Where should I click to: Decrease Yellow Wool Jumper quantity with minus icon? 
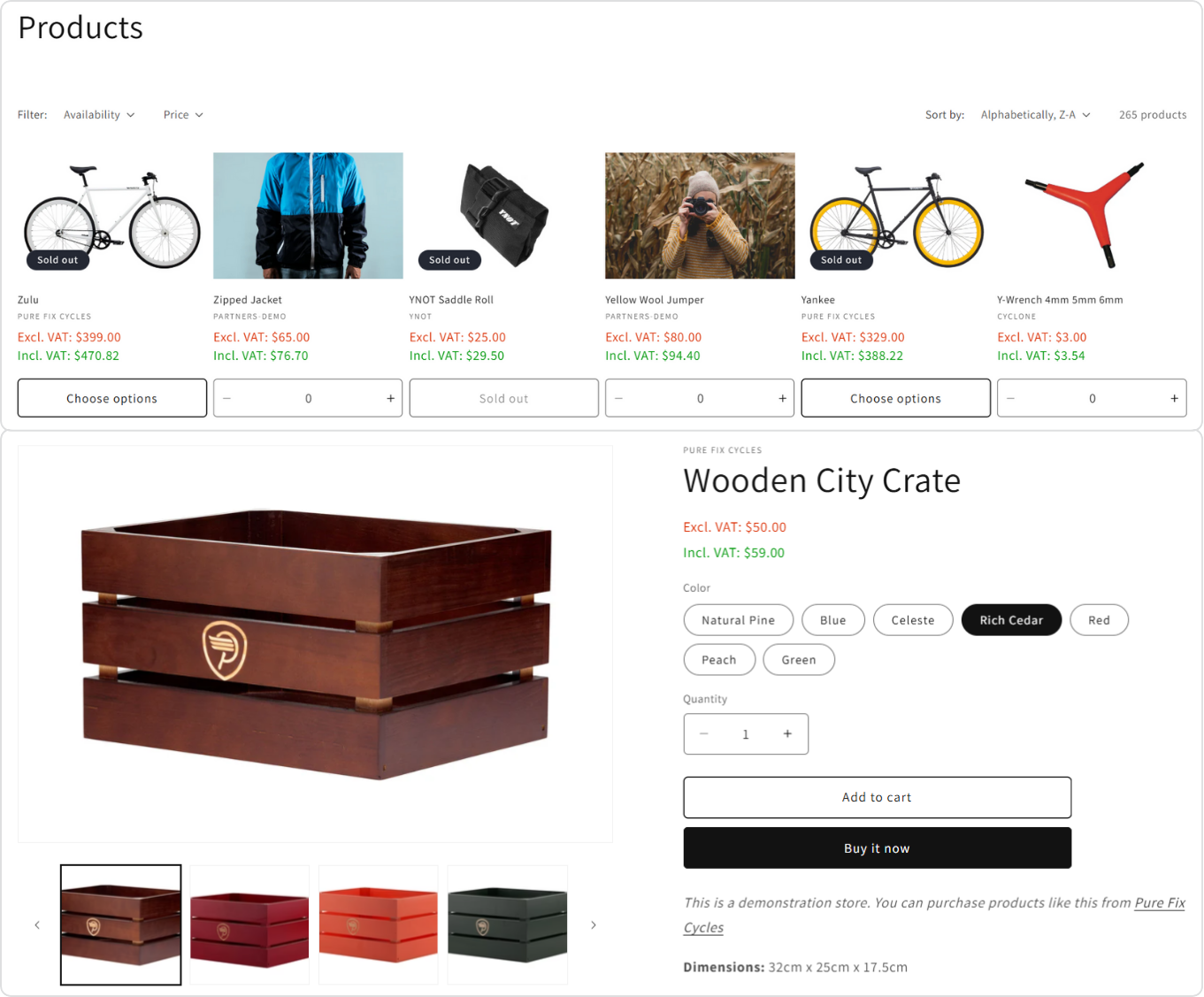(x=618, y=399)
